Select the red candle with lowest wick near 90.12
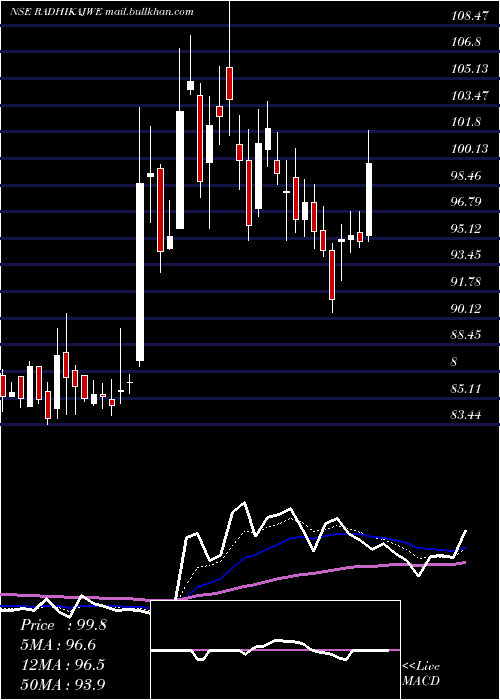 [332, 275]
